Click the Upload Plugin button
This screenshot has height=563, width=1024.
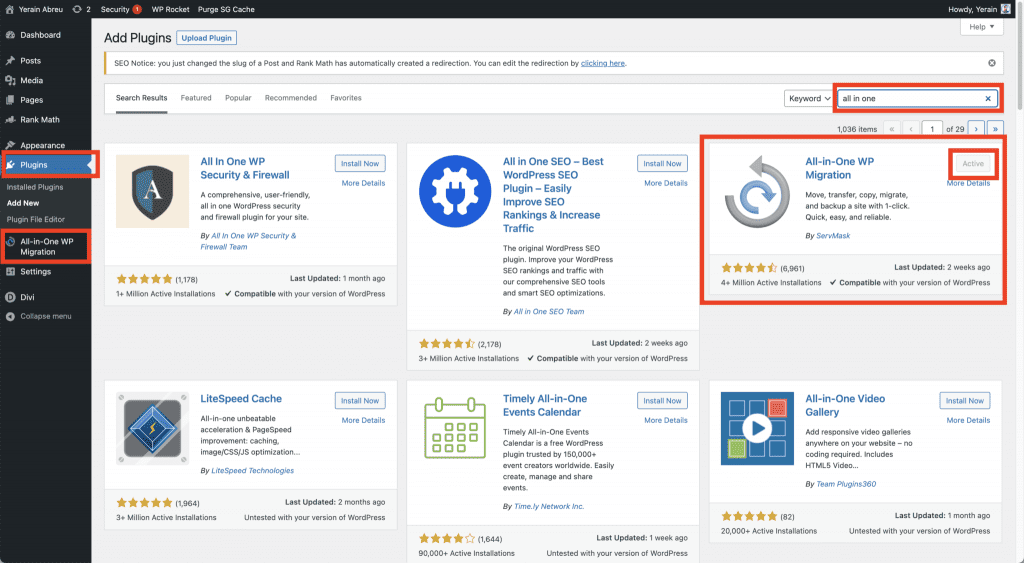pos(207,38)
